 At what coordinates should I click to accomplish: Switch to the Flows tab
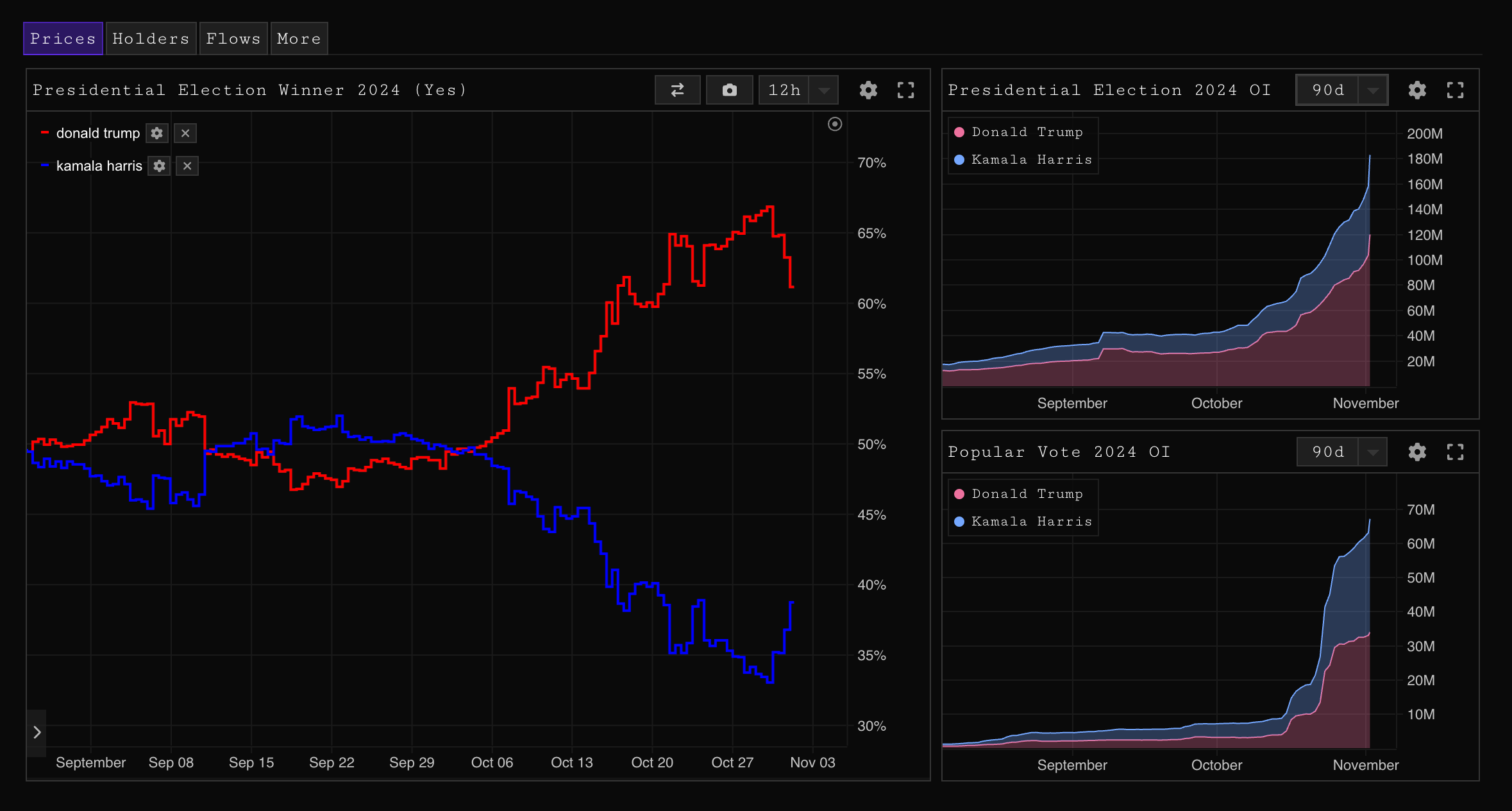coord(233,39)
